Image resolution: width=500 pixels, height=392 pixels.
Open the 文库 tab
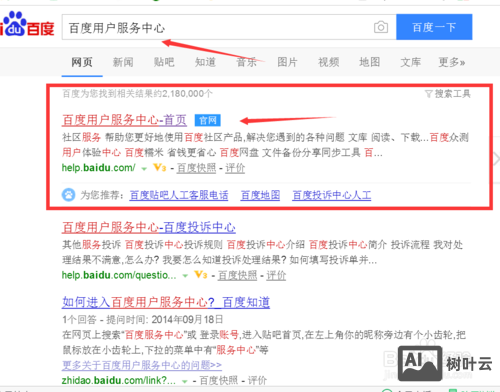tap(411, 62)
